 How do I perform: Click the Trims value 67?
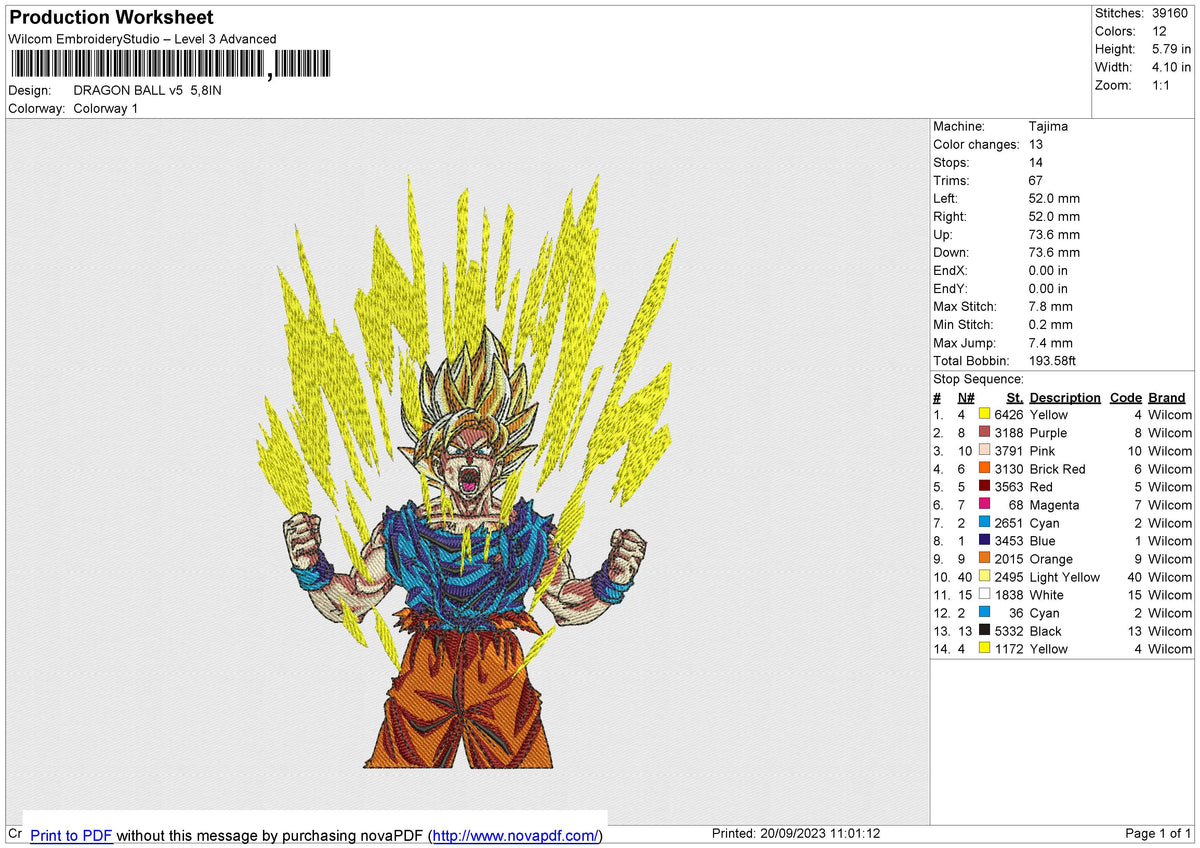point(1036,181)
